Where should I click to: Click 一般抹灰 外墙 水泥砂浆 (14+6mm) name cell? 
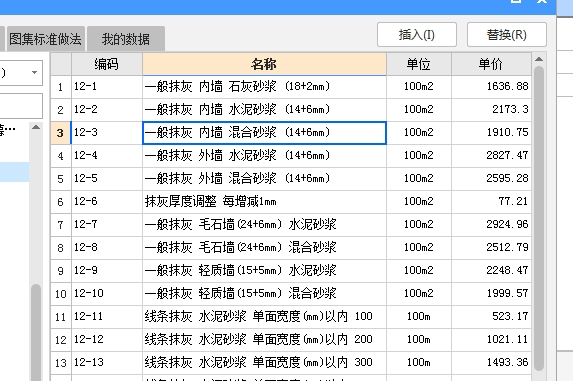pyautogui.click(x=264, y=156)
